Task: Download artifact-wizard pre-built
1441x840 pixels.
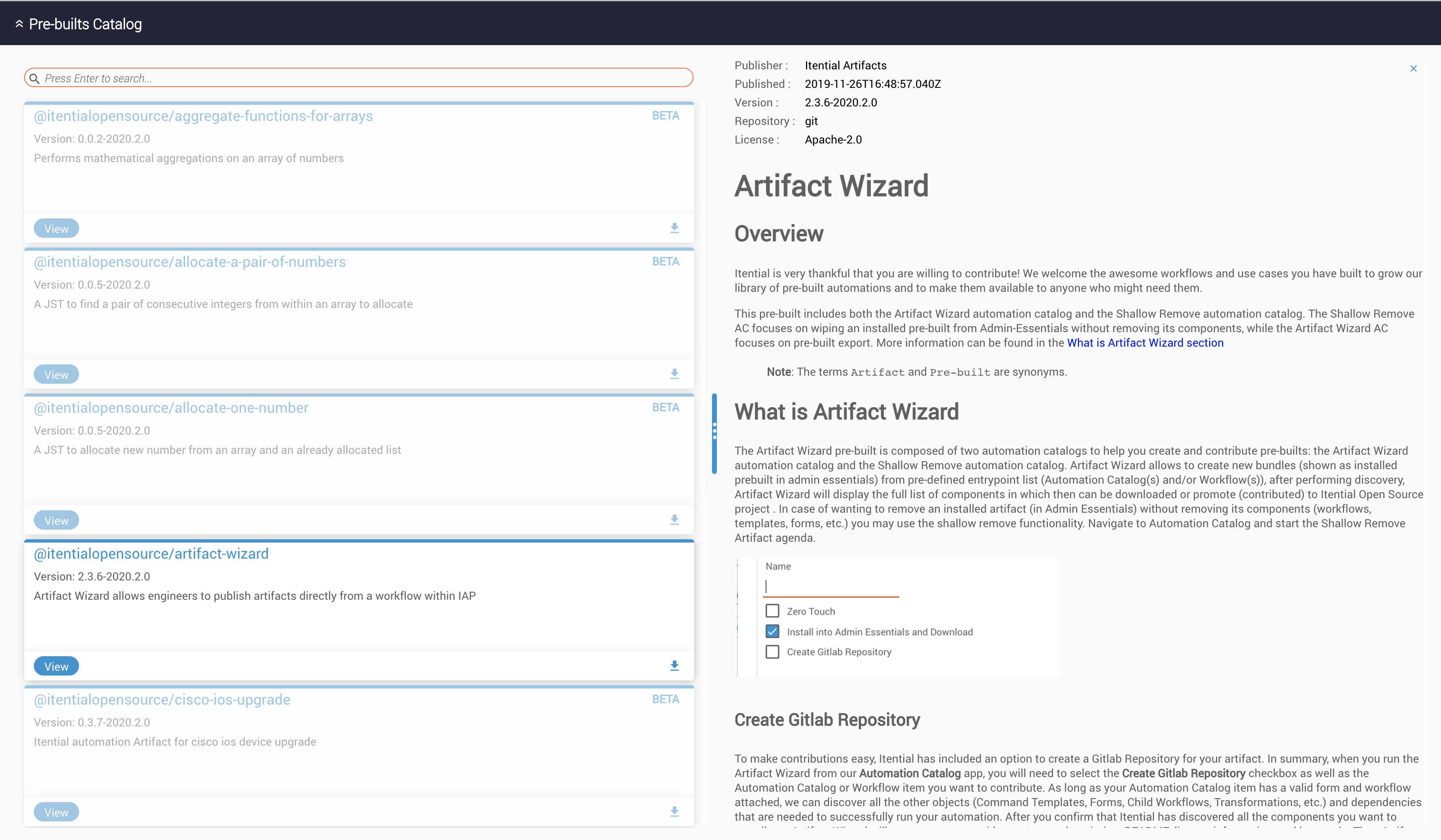Action: pos(674,665)
